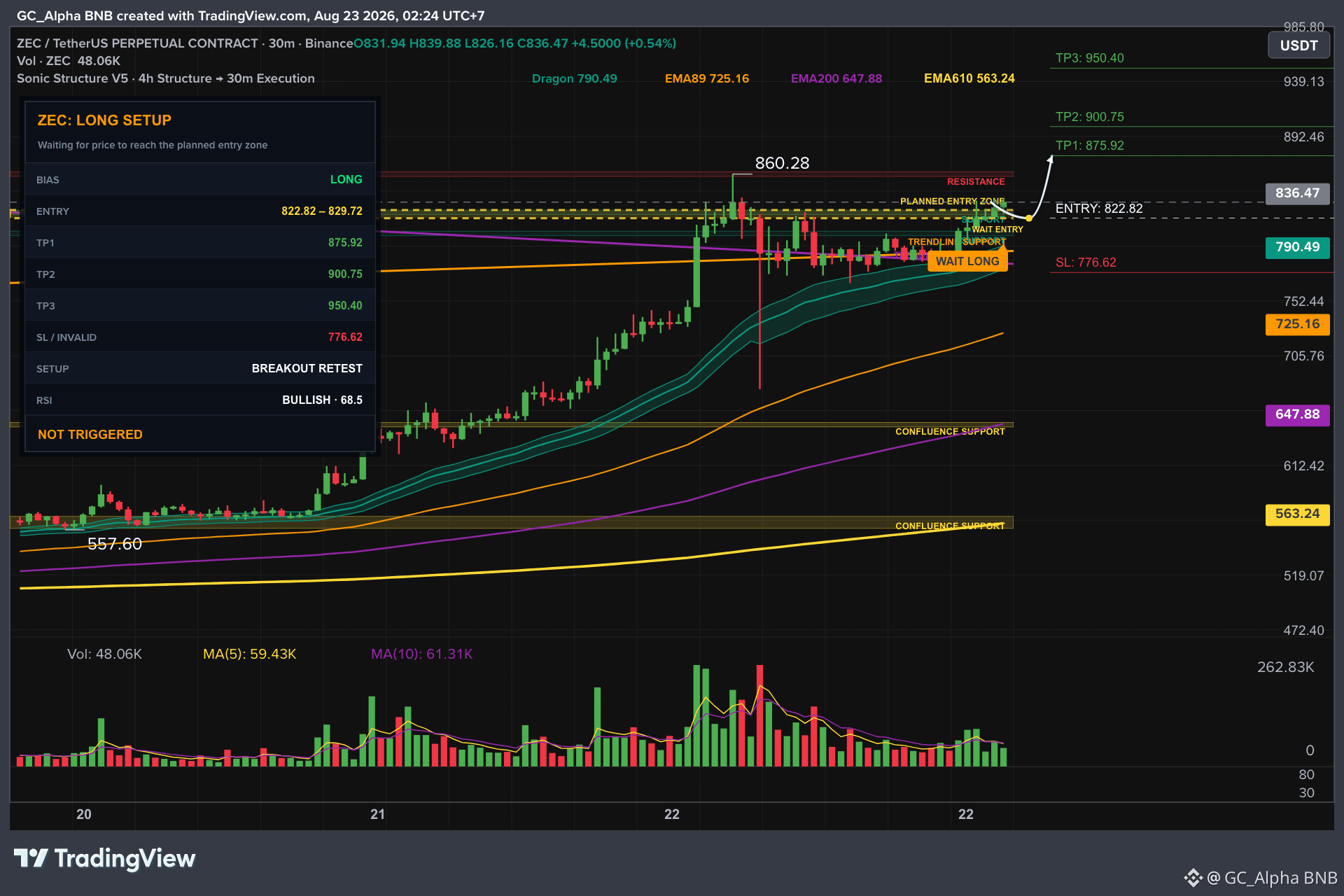This screenshot has width=1344, height=896.
Task: Click CONFLUENCE SUPPORT label on yellow EMA610 line
Action: [x=950, y=526]
